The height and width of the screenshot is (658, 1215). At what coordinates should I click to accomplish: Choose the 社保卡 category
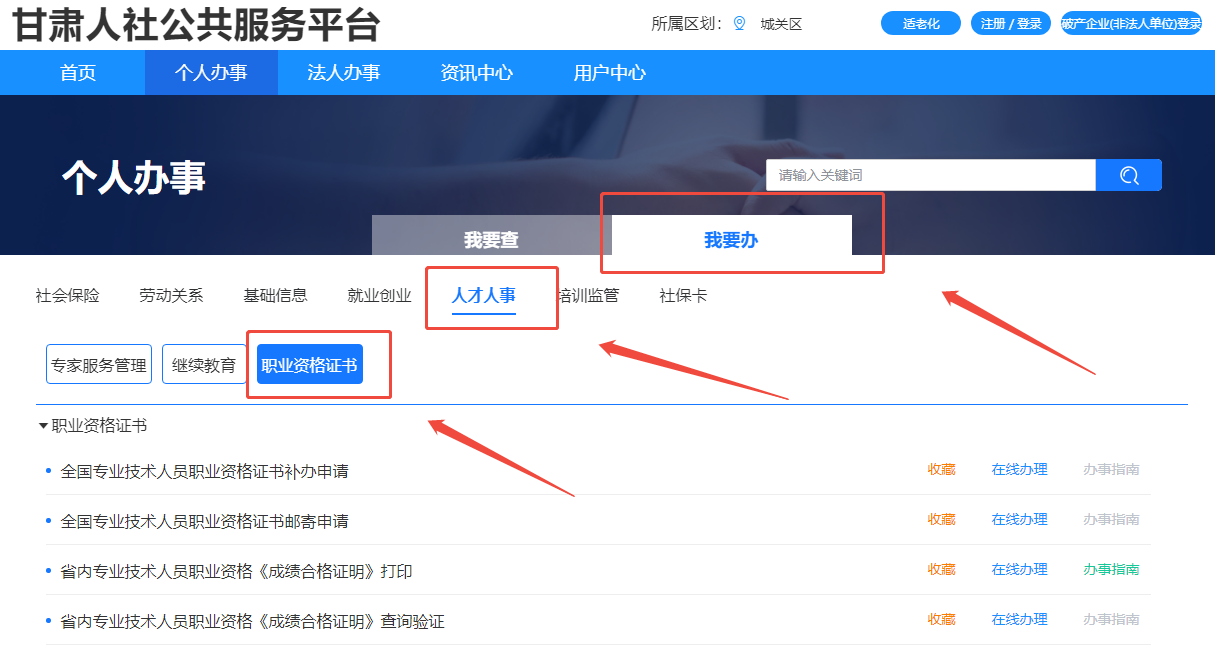(683, 295)
